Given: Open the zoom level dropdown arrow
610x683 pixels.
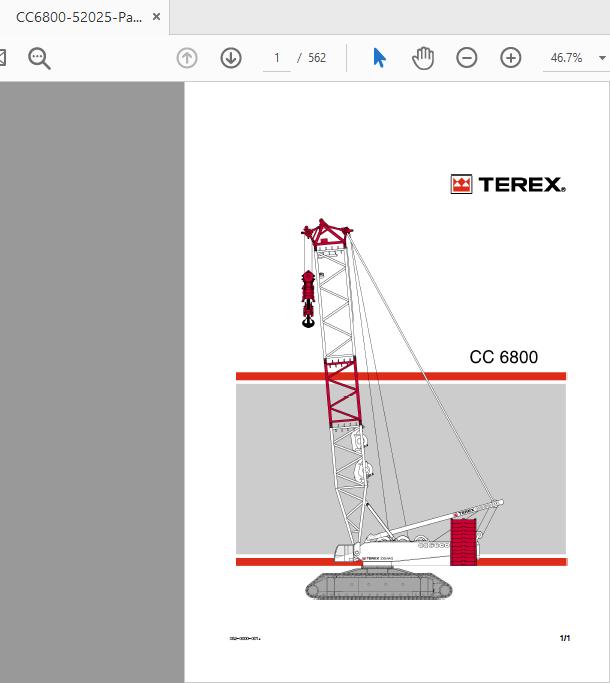Looking at the screenshot, I should click(602, 58).
